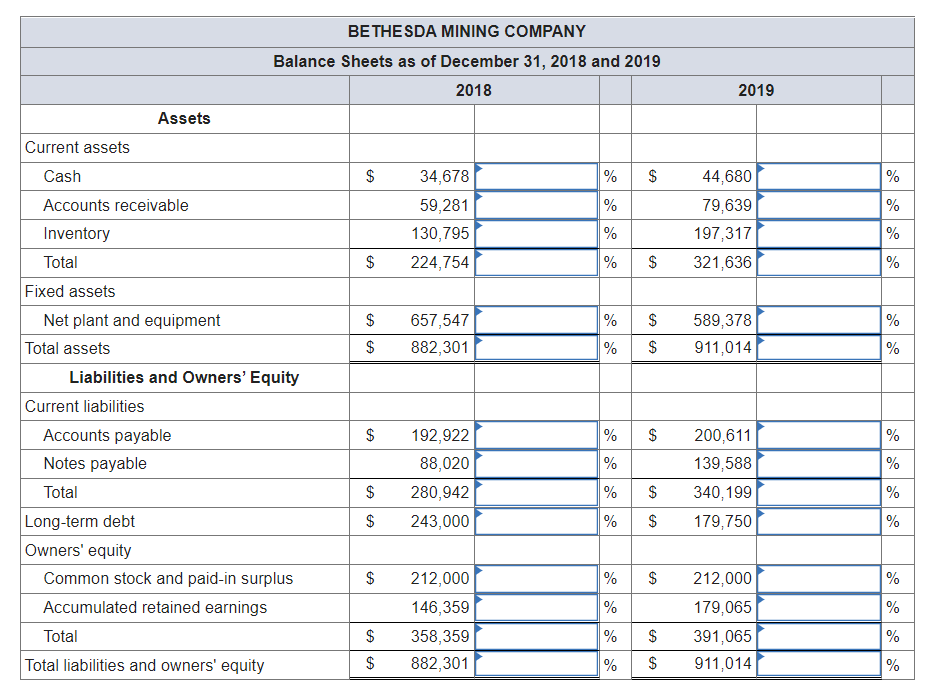Click the Owners' equity row label

78,550
